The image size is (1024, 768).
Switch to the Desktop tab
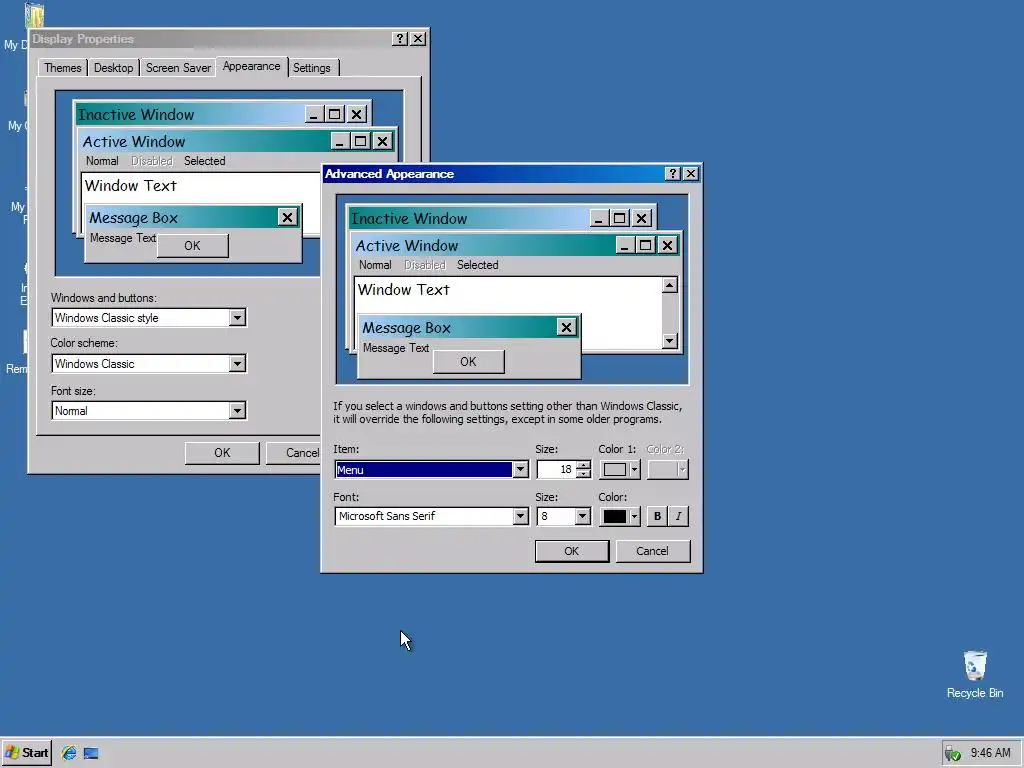click(113, 68)
